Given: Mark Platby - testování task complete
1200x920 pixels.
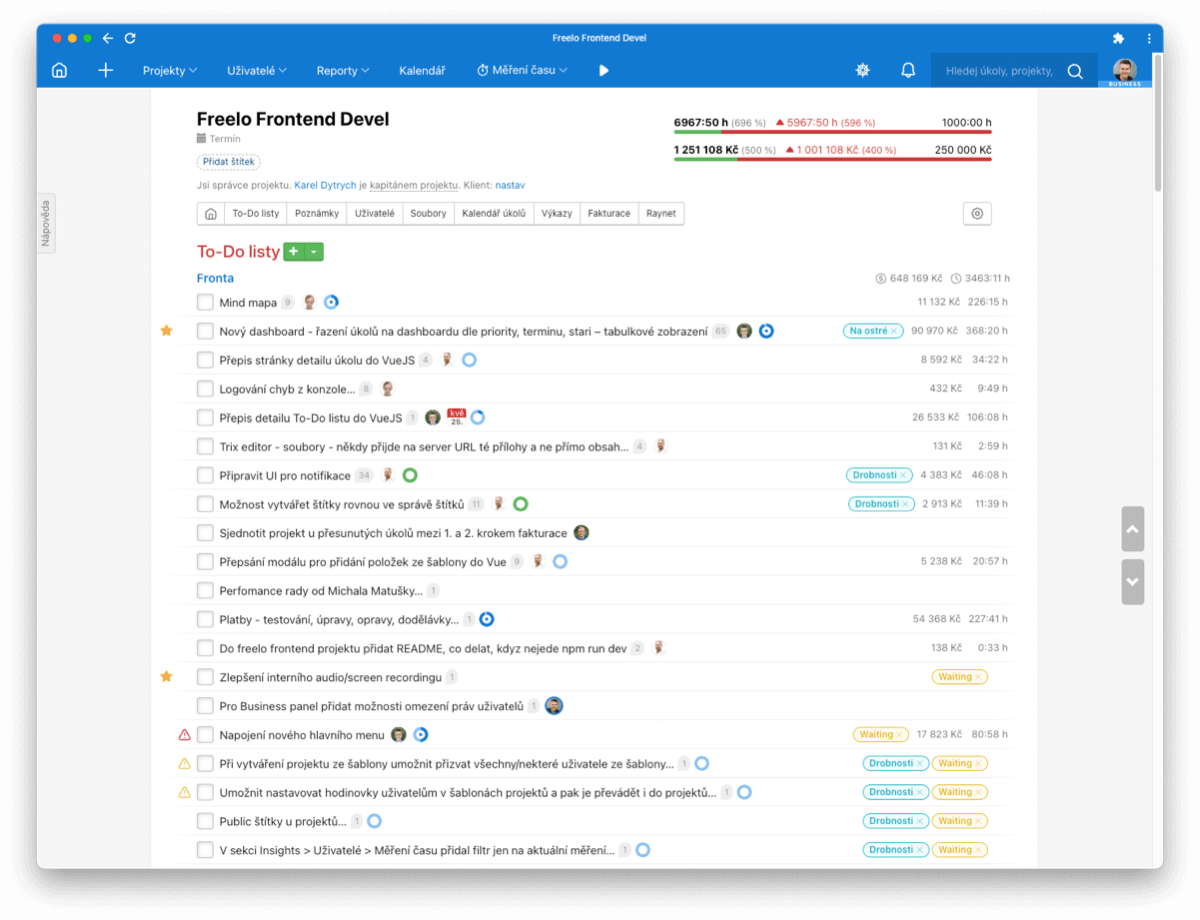Looking at the screenshot, I should pos(205,619).
